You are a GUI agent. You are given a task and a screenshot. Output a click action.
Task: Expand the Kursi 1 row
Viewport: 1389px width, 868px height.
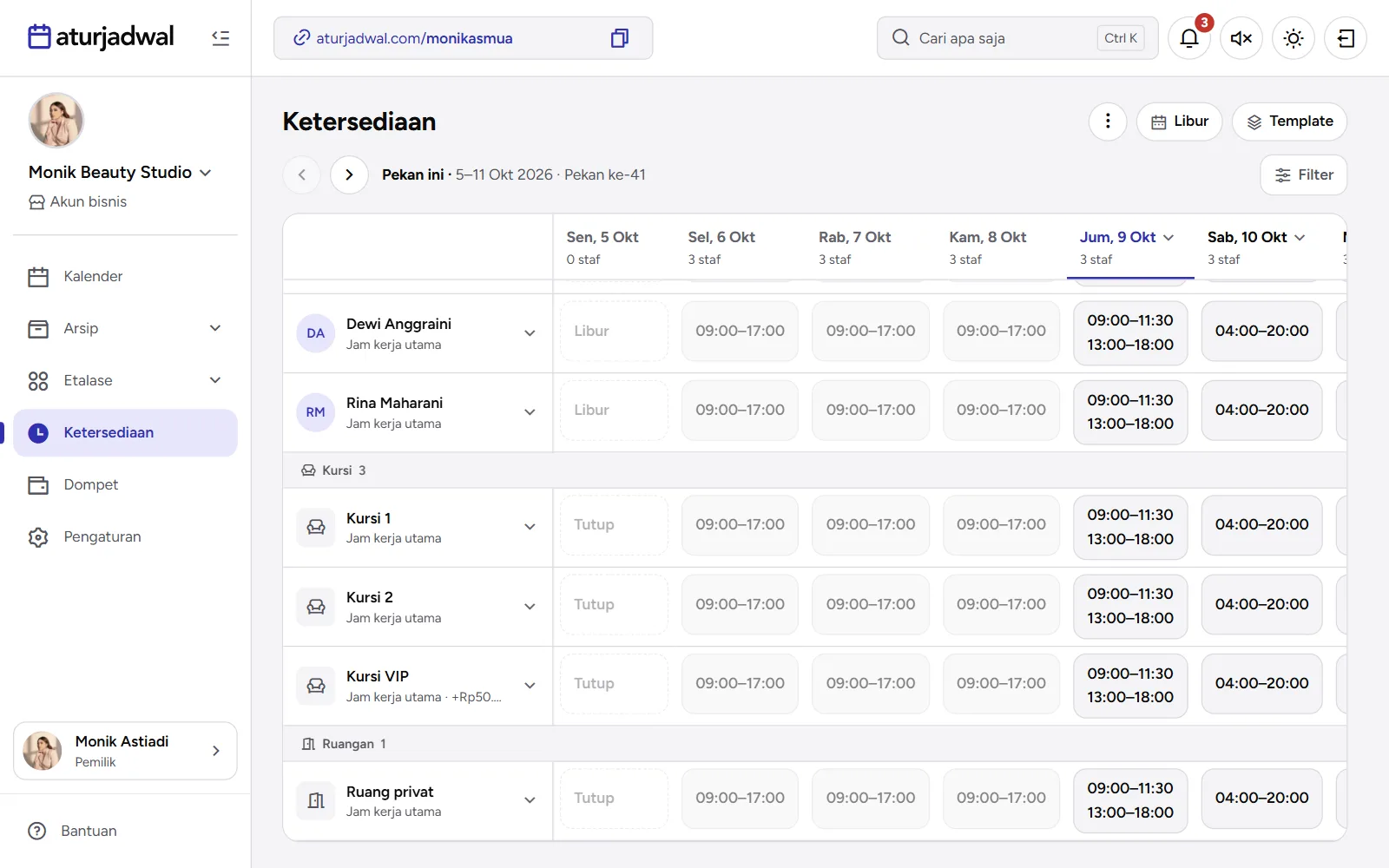pyautogui.click(x=530, y=527)
